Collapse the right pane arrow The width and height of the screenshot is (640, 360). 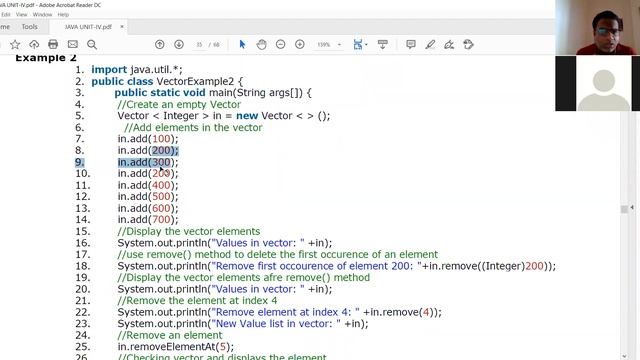tap(632, 207)
